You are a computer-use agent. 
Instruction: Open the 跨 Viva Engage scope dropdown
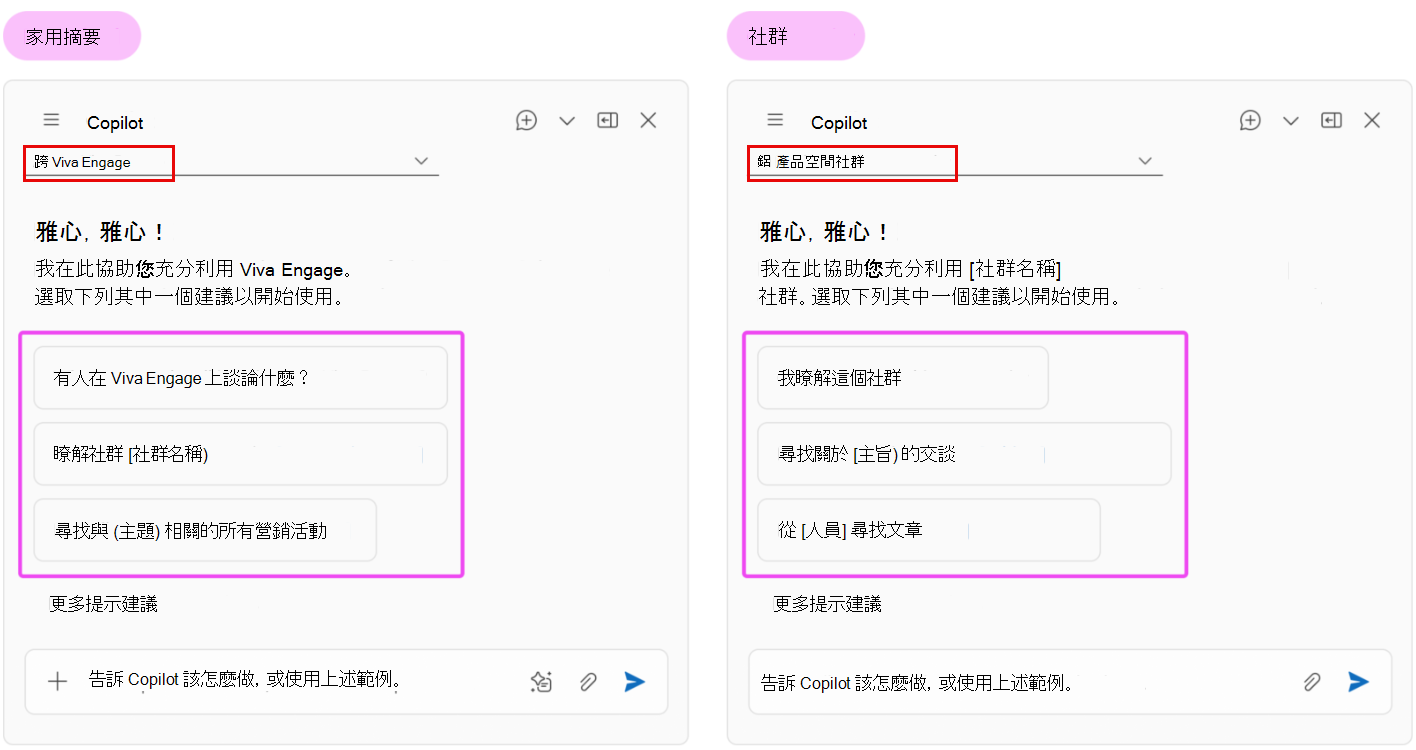click(x=232, y=161)
